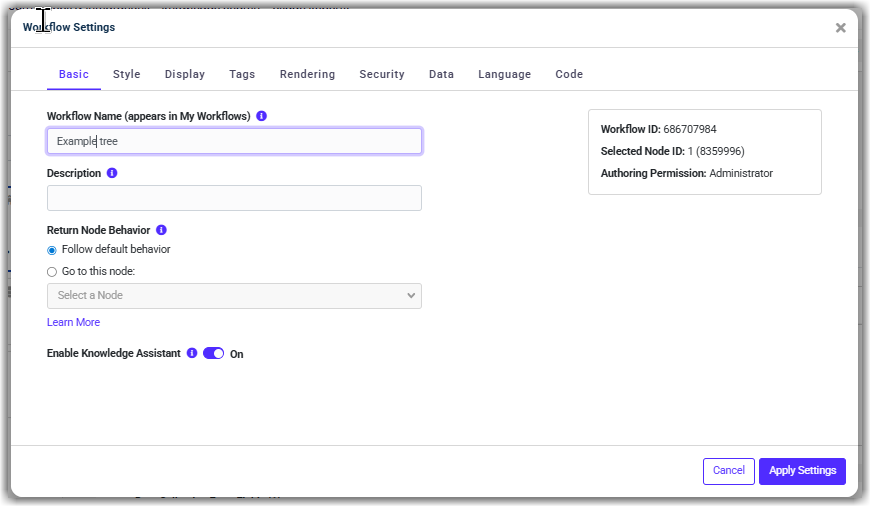The image size is (871, 507).
Task: Click info icon next to Enable Knowledge Assistant
Action: (x=192, y=353)
